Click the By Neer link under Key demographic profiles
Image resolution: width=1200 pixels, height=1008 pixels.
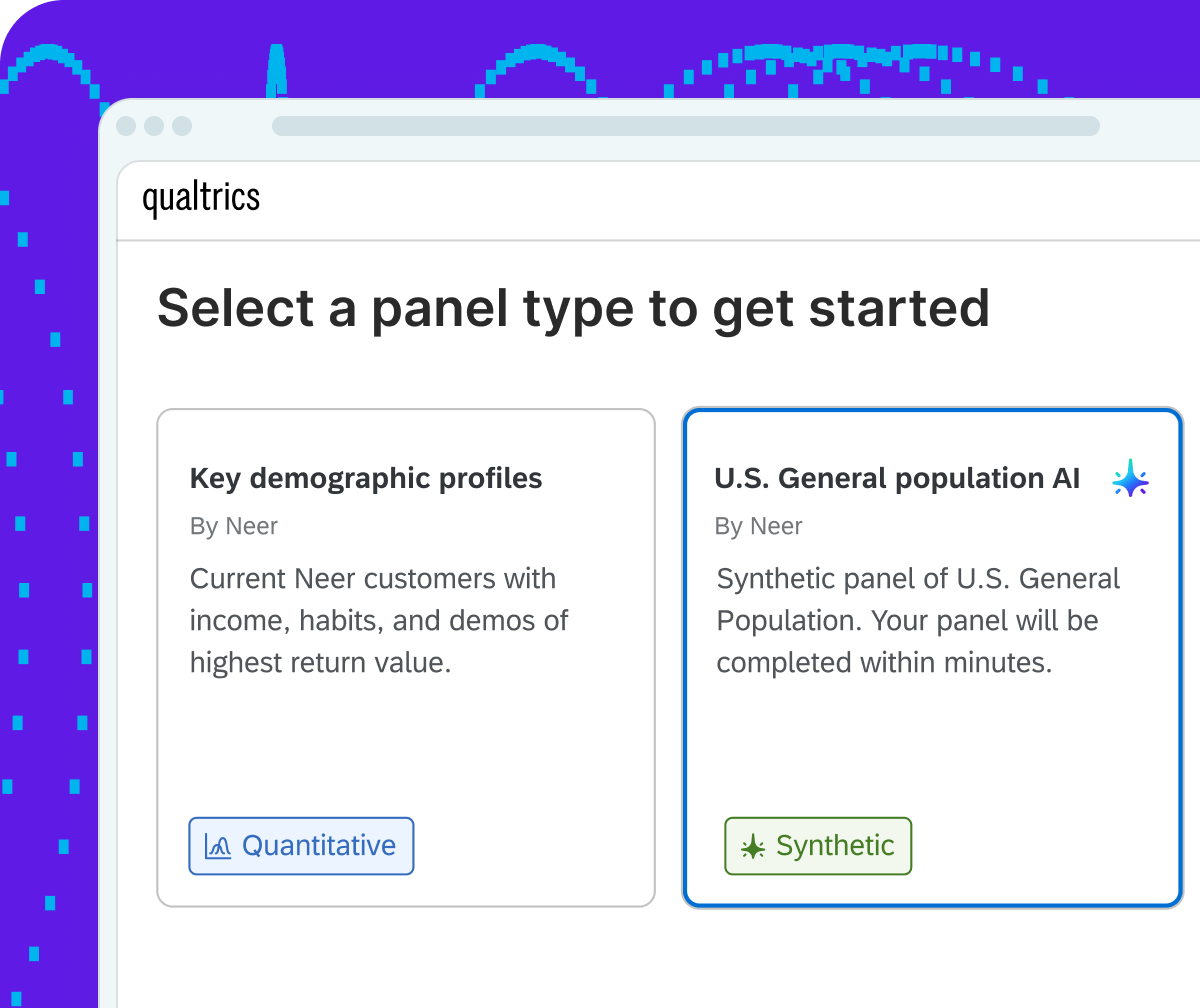[x=234, y=526]
